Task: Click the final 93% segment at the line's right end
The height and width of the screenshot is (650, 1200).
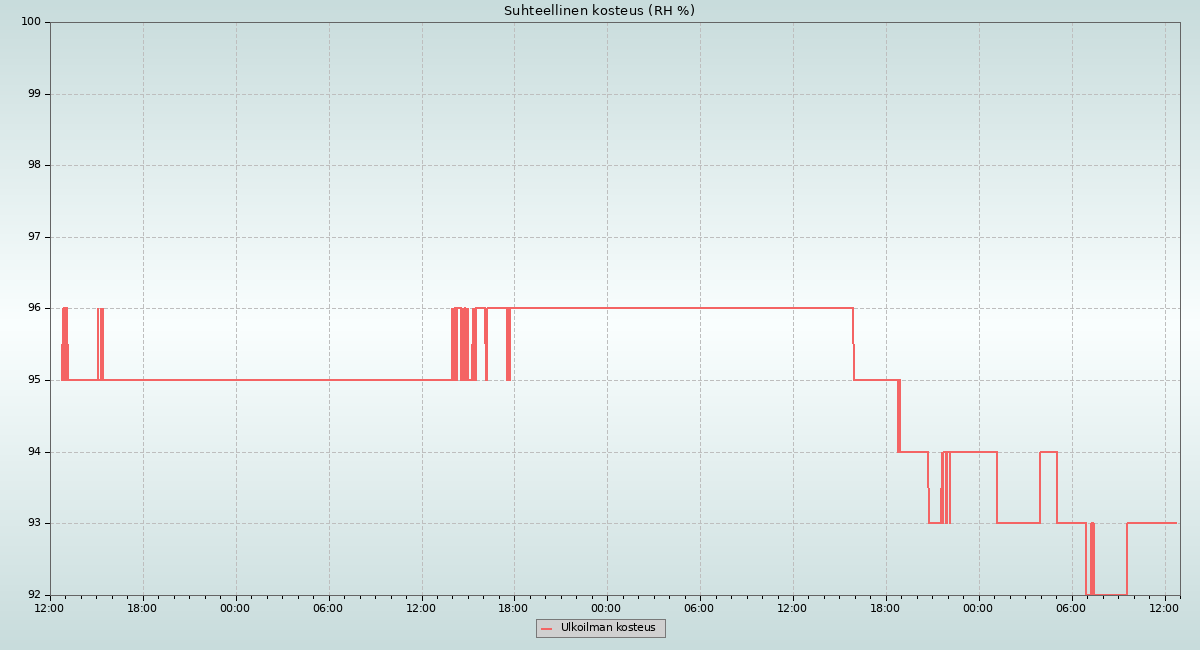Action: pos(1152,523)
